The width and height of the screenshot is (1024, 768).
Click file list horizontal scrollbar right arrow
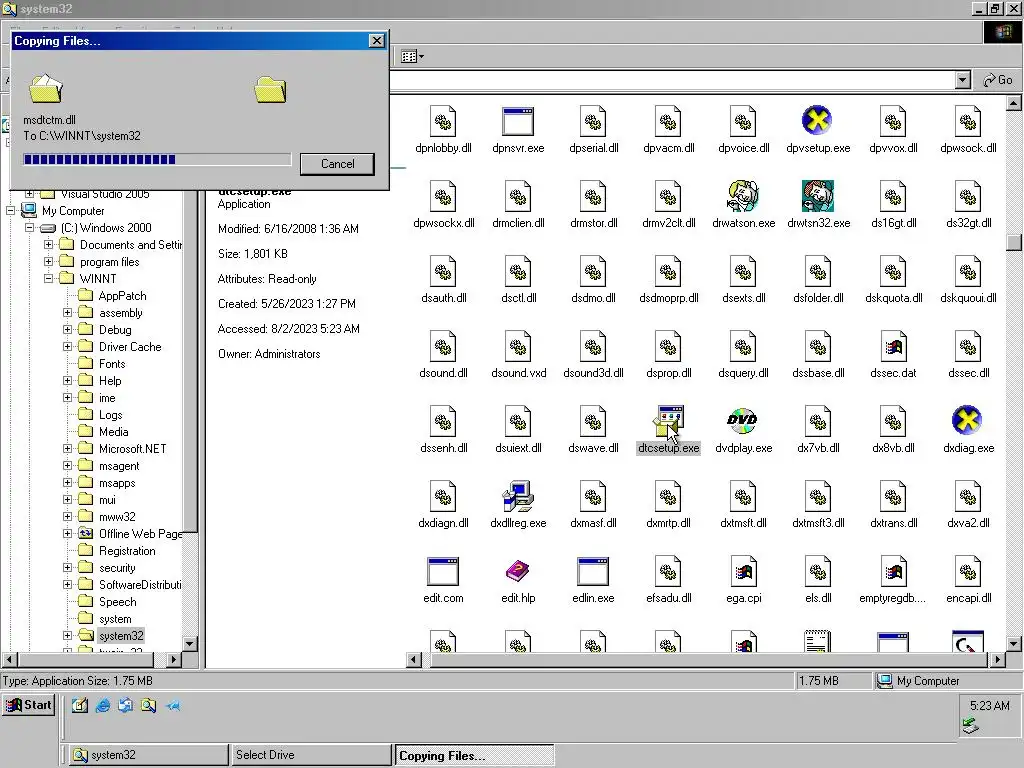[997, 660]
